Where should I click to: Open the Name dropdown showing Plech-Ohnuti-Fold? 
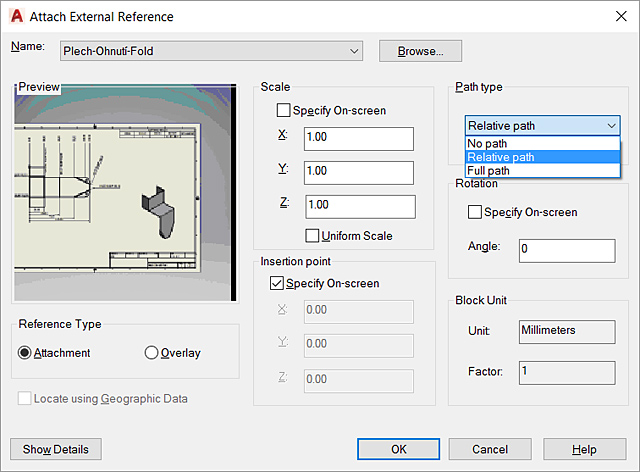click(x=211, y=51)
